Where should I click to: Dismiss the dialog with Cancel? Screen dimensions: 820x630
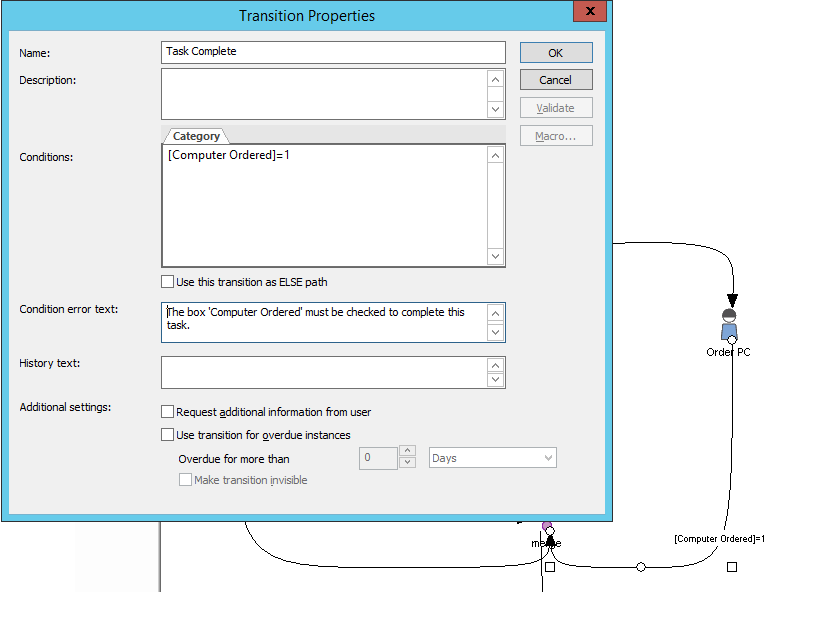click(555, 80)
